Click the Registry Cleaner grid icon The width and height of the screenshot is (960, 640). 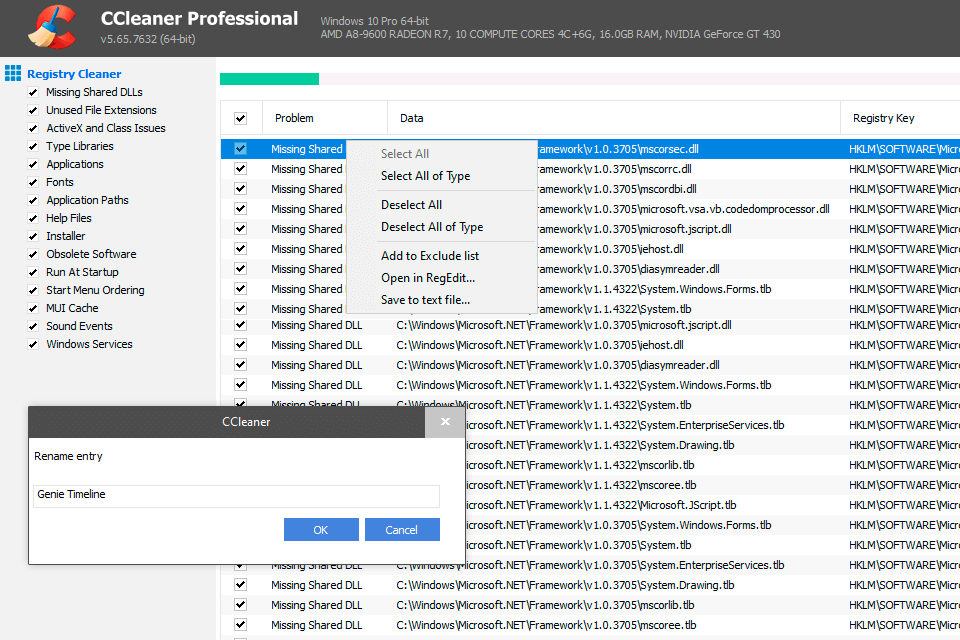click(x=13, y=73)
